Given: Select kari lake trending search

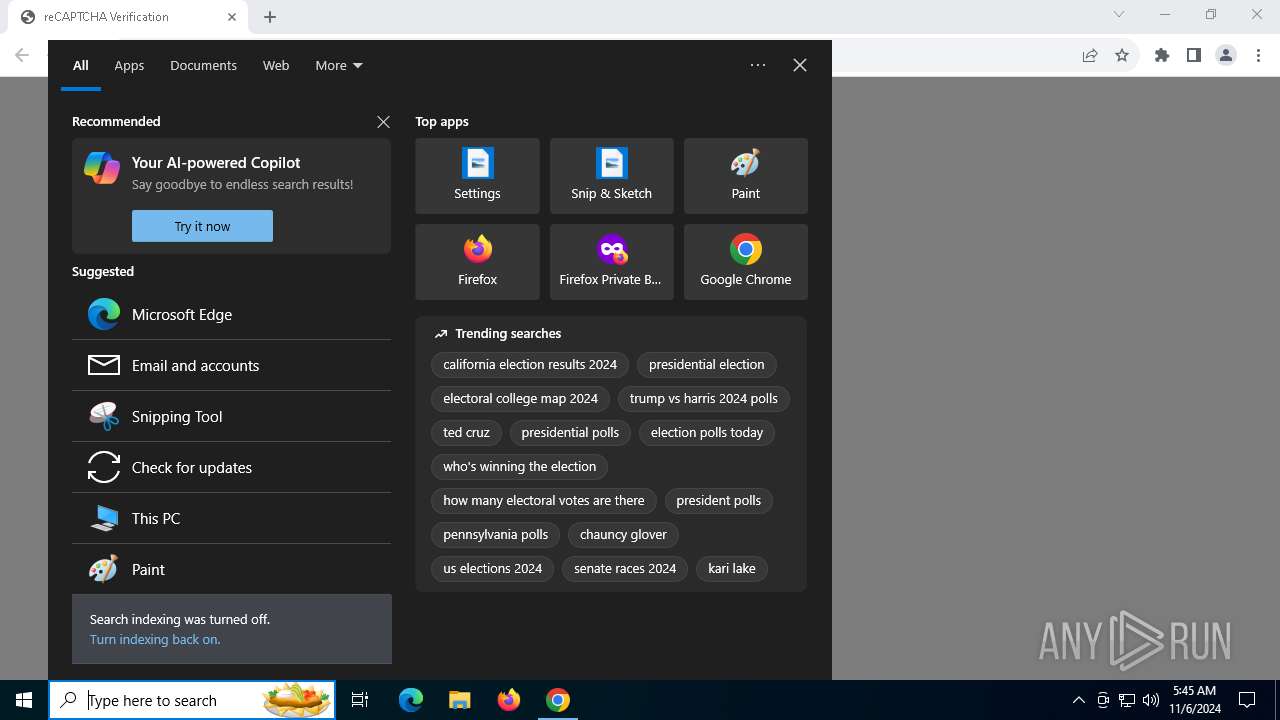Looking at the screenshot, I should coord(731,569).
